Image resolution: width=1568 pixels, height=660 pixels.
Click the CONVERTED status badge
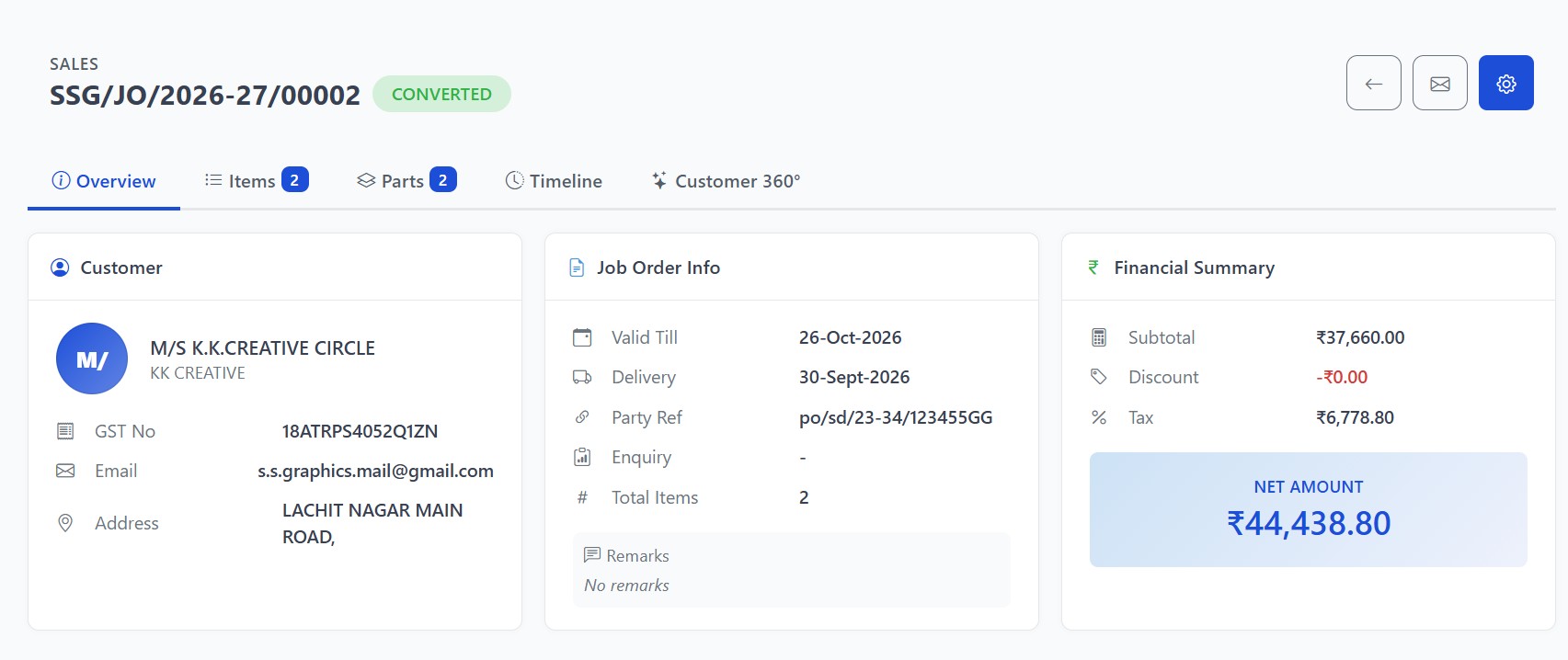click(x=441, y=94)
